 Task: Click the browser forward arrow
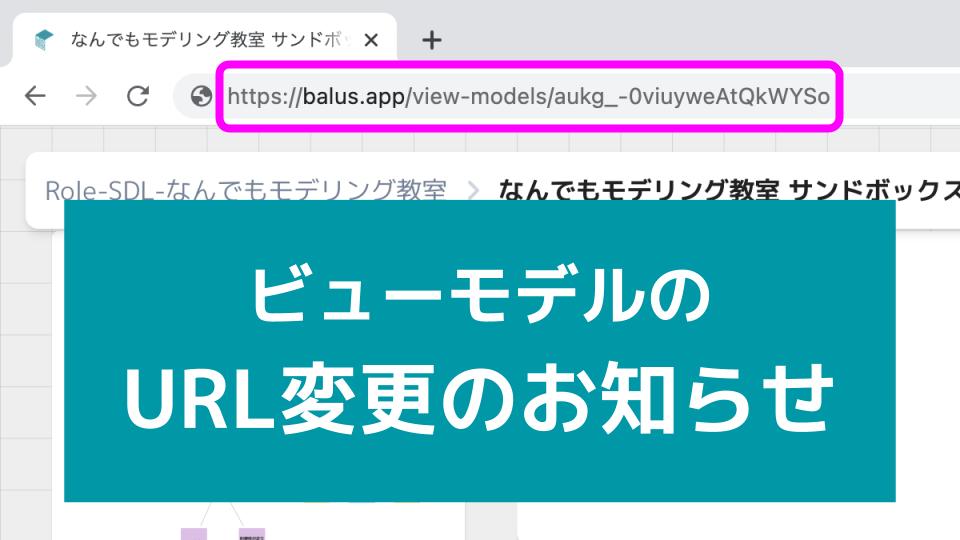point(86,96)
